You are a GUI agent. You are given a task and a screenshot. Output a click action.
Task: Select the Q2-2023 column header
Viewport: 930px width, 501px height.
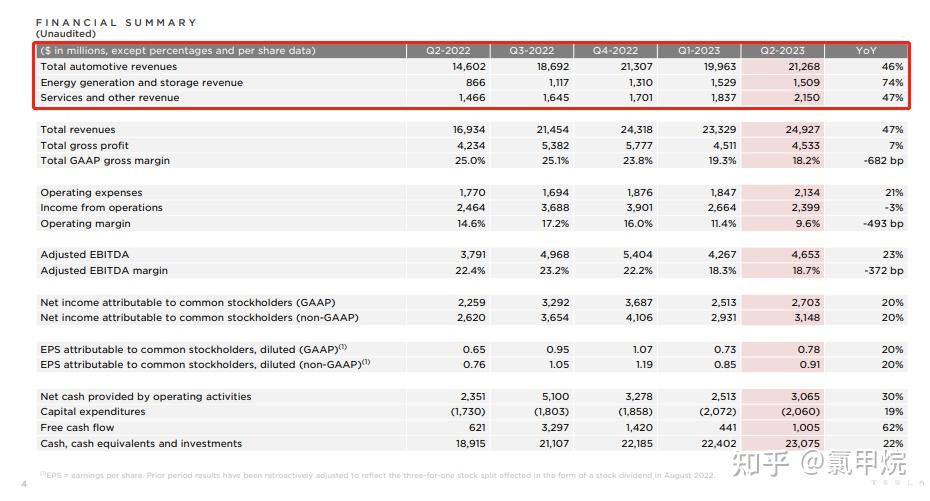point(782,51)
